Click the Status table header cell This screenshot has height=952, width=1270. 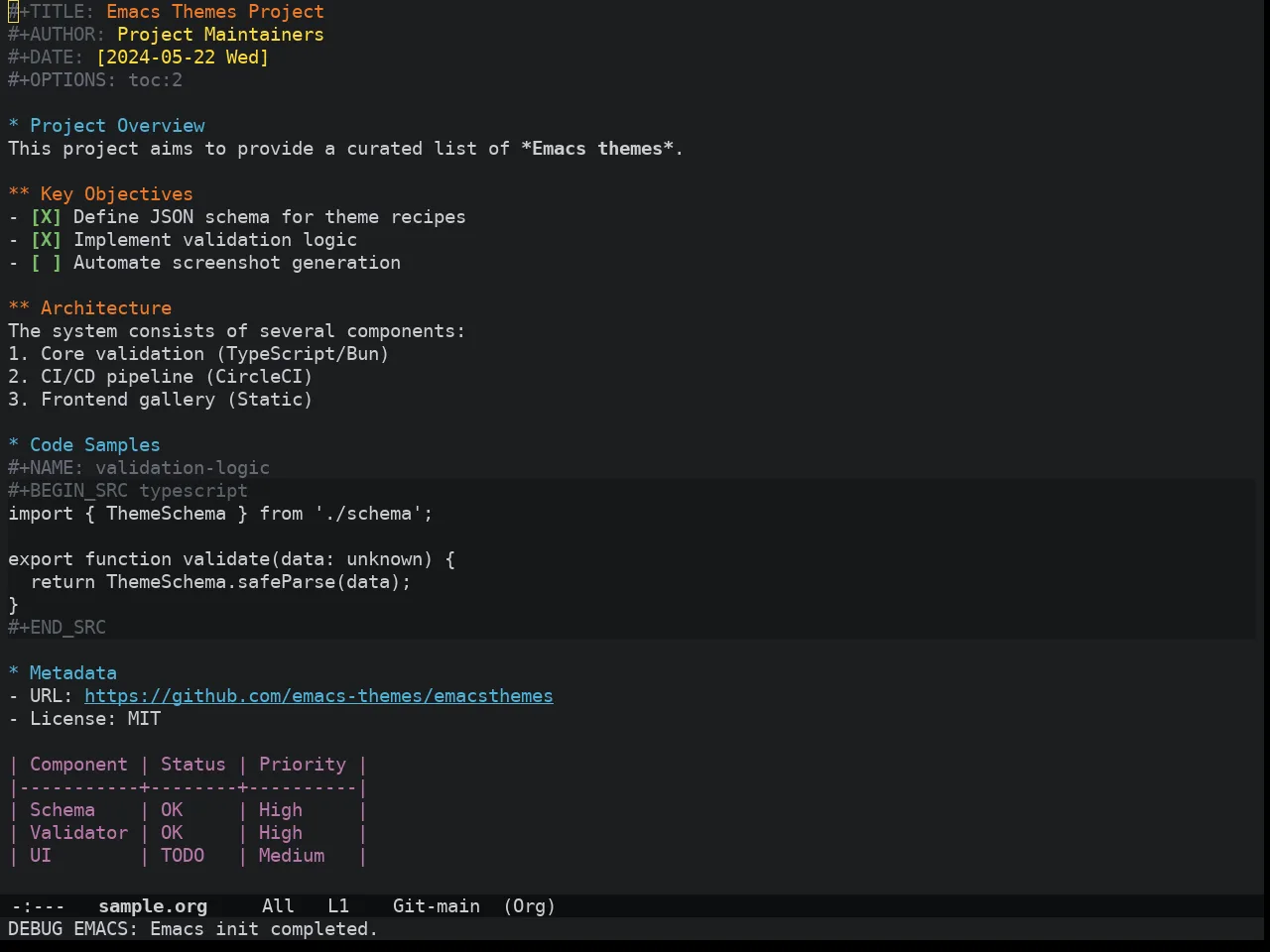click(x=193, y=765)
